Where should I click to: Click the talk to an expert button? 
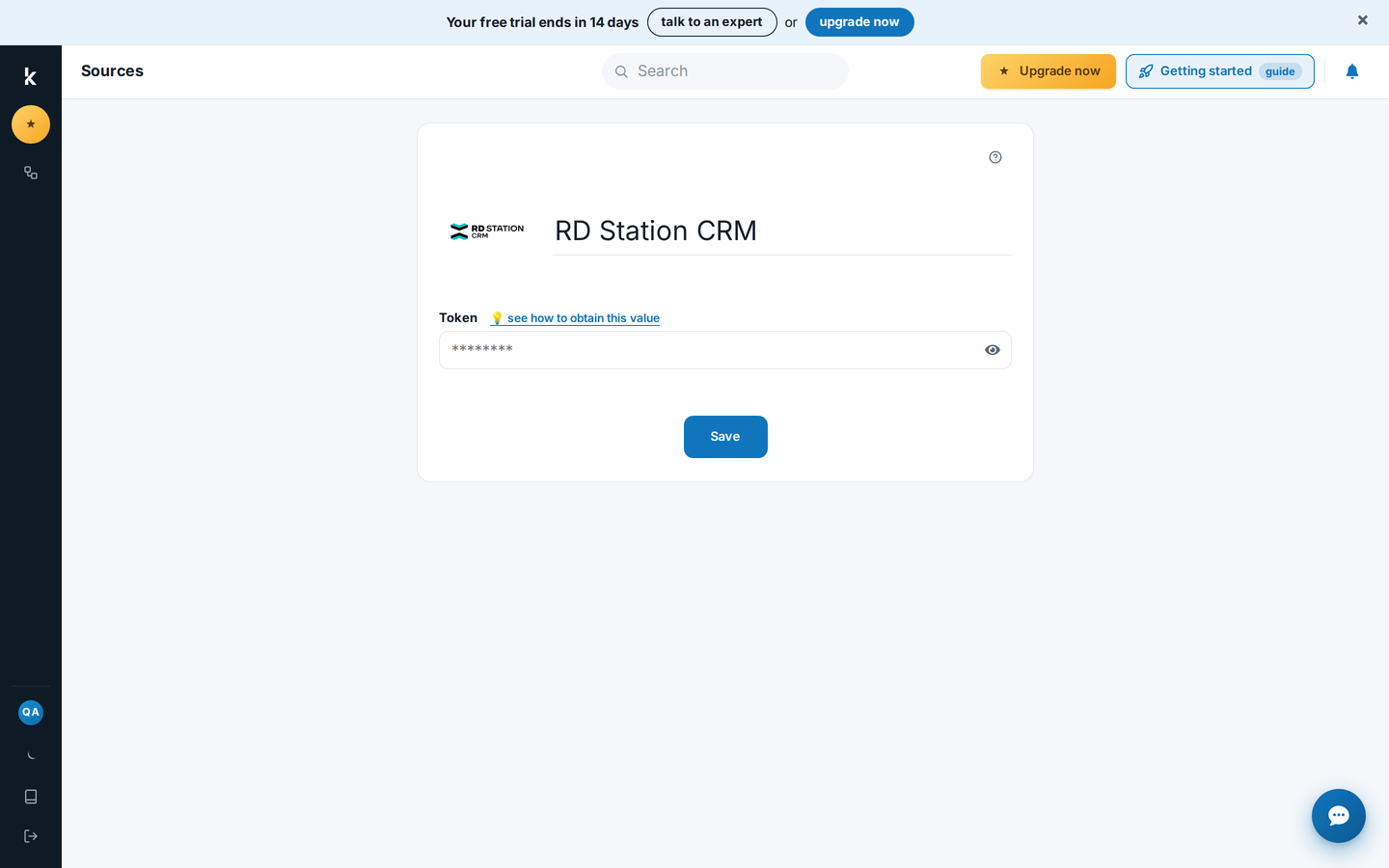(712, 22)
